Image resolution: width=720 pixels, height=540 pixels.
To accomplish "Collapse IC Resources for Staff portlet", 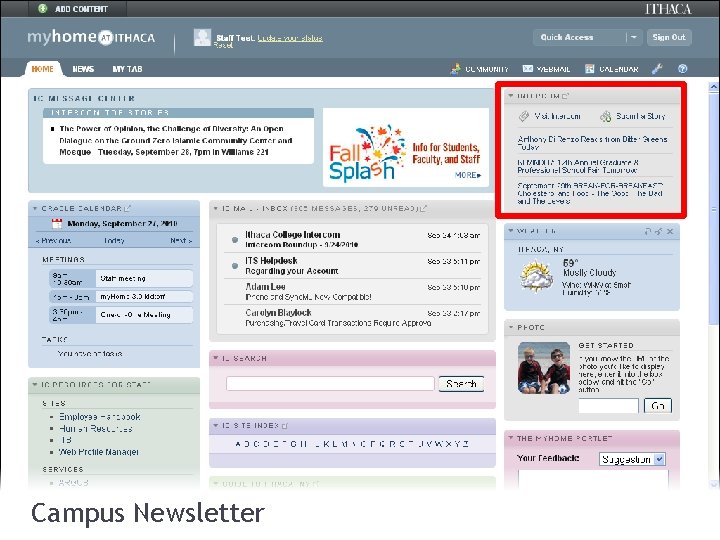I will [35, 384].
